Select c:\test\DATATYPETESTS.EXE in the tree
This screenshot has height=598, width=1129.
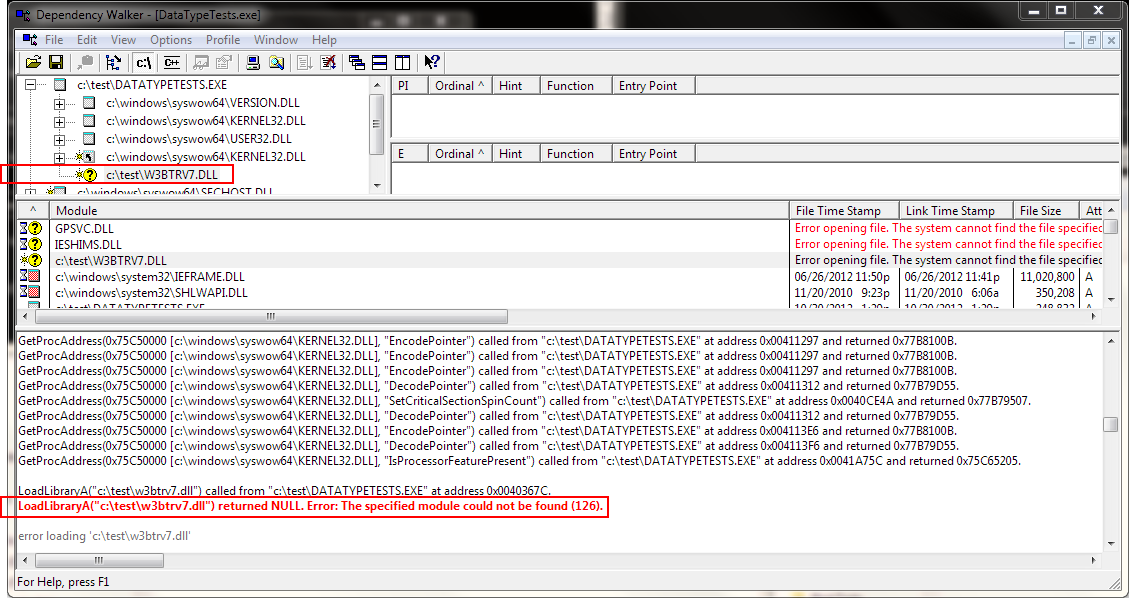(x=152, y=86)
